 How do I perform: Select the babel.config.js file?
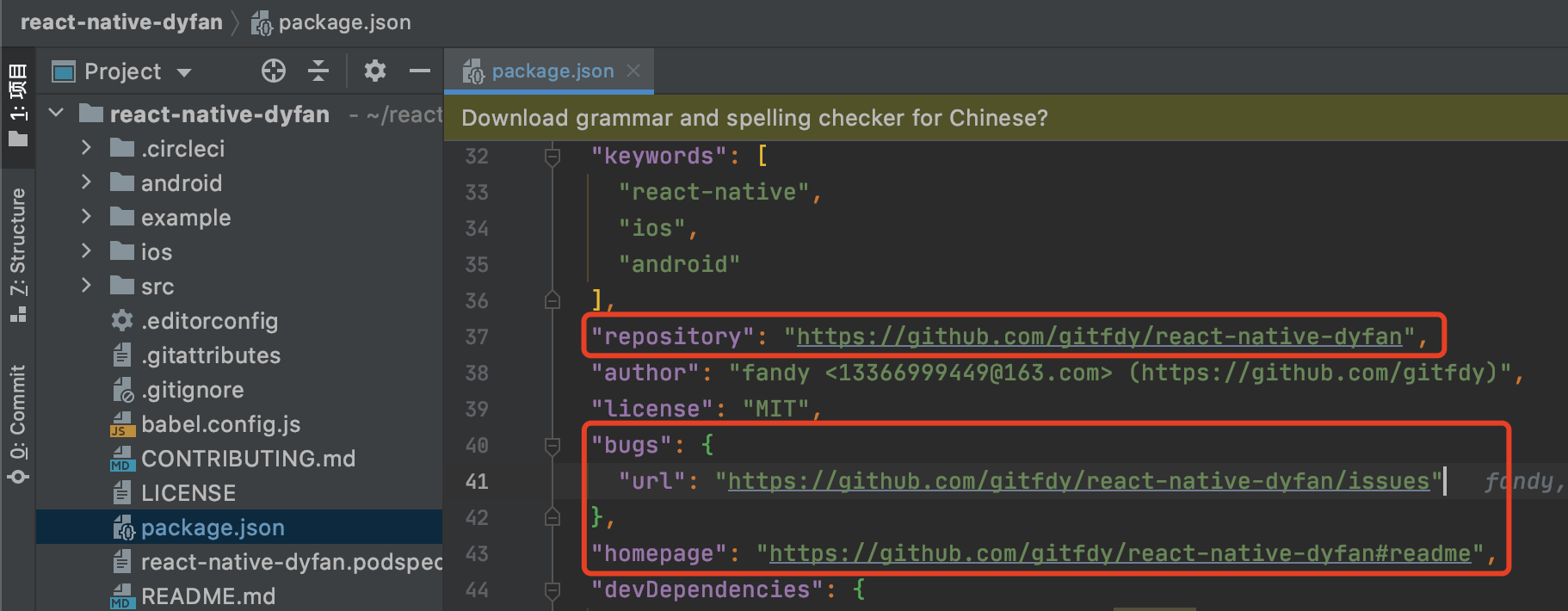pos(239,424)
